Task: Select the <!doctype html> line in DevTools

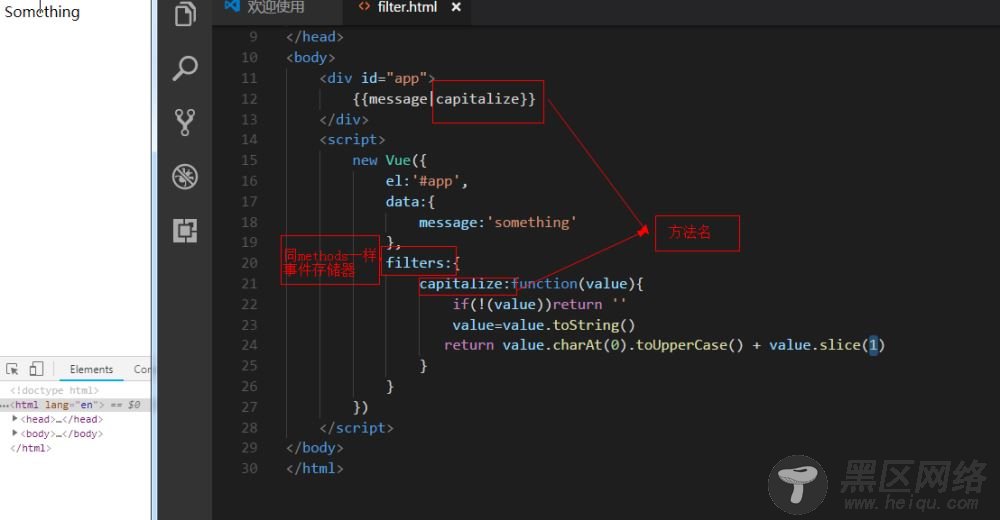Action: pyautogui.click(x=54, y=390)
